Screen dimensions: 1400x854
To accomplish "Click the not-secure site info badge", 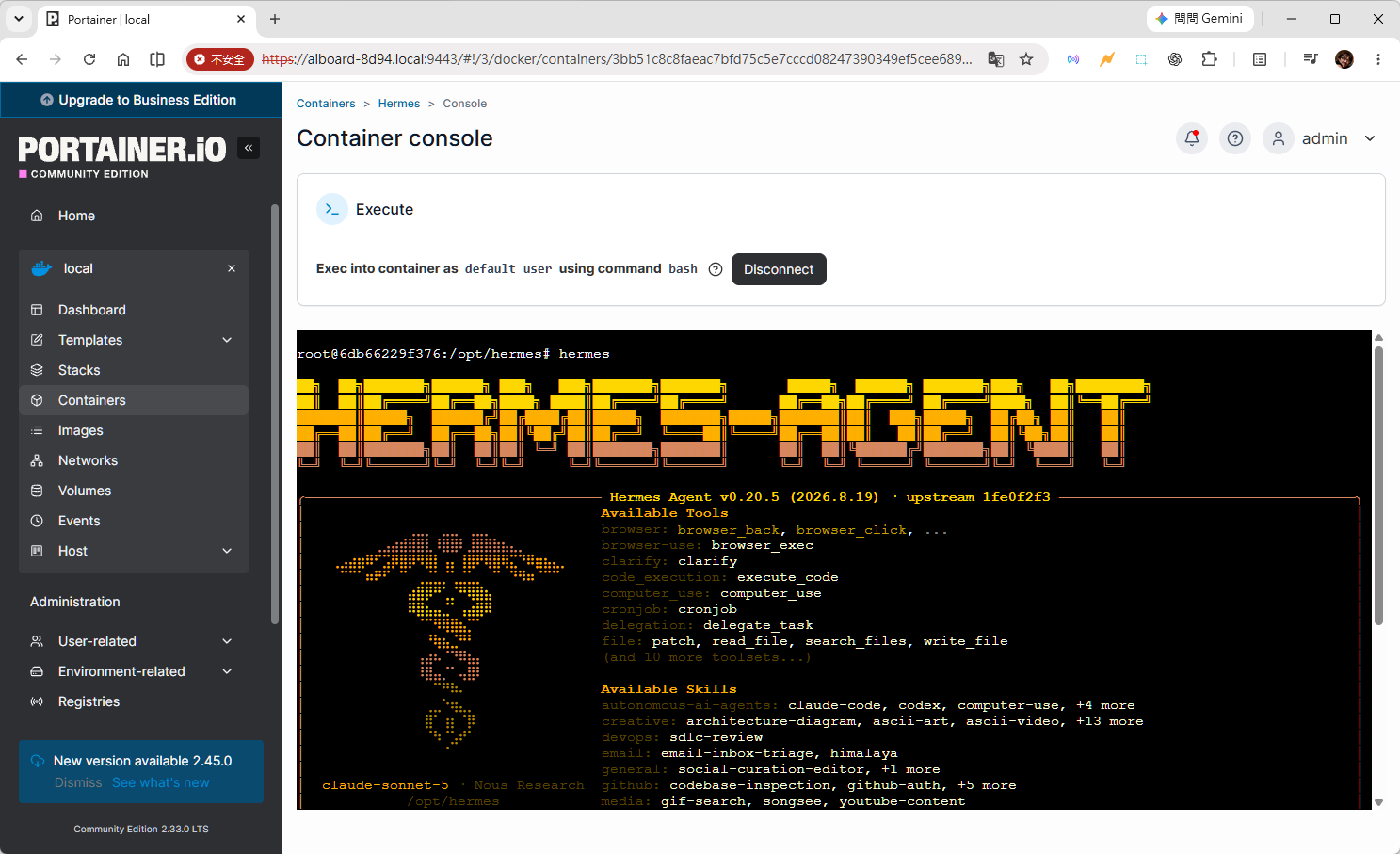I will 220,59.
